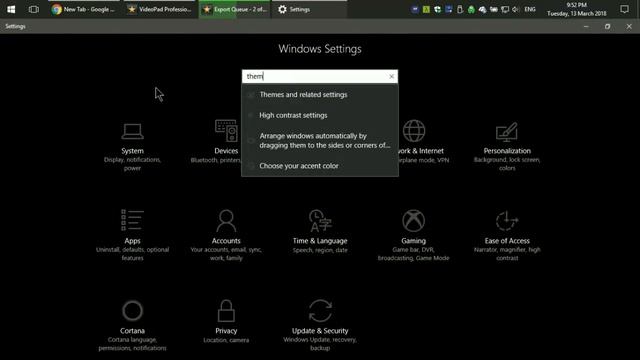640x360 pixels.
Task: Switch to VideoPad Professional taskbar window
Action: pos(160,9)
